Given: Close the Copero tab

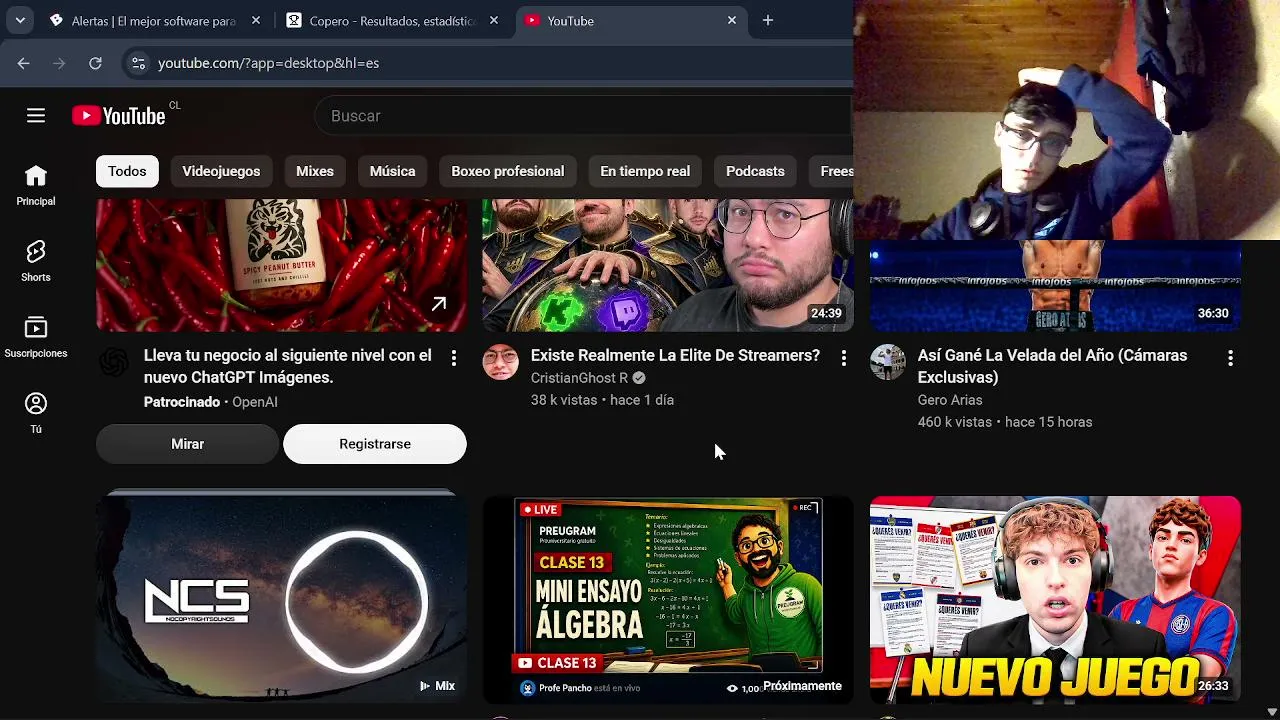Looking at the screenshot, I should [x=494, y=20].
